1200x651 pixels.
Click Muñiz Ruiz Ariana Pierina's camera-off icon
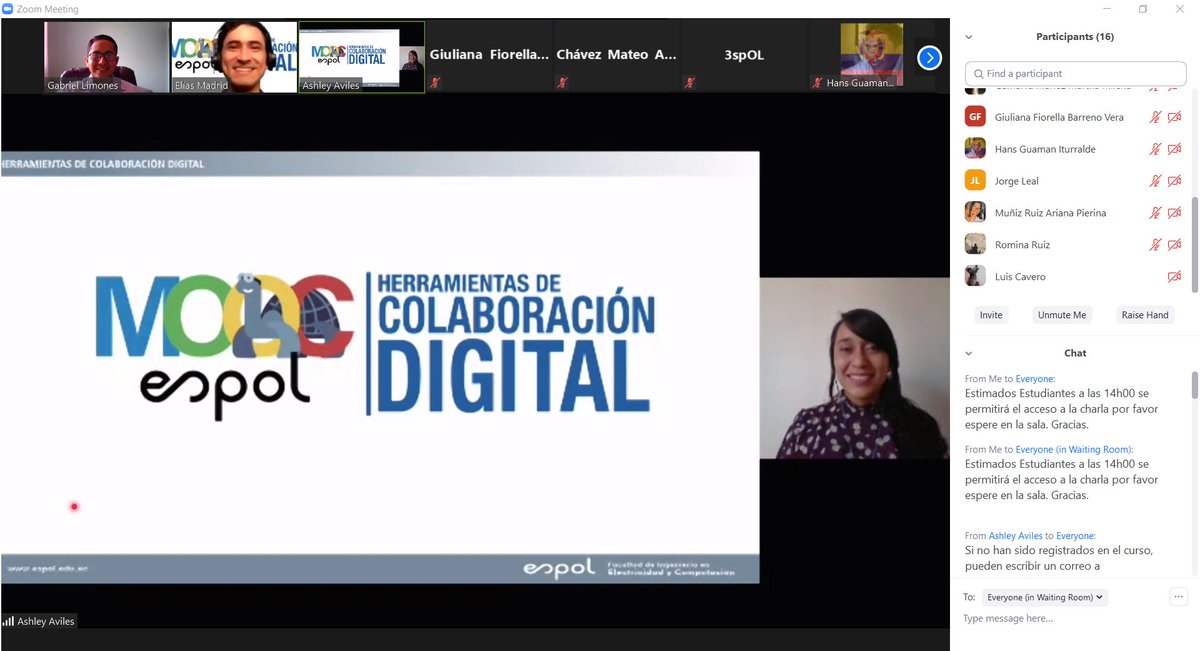[x=1175, y=213]
